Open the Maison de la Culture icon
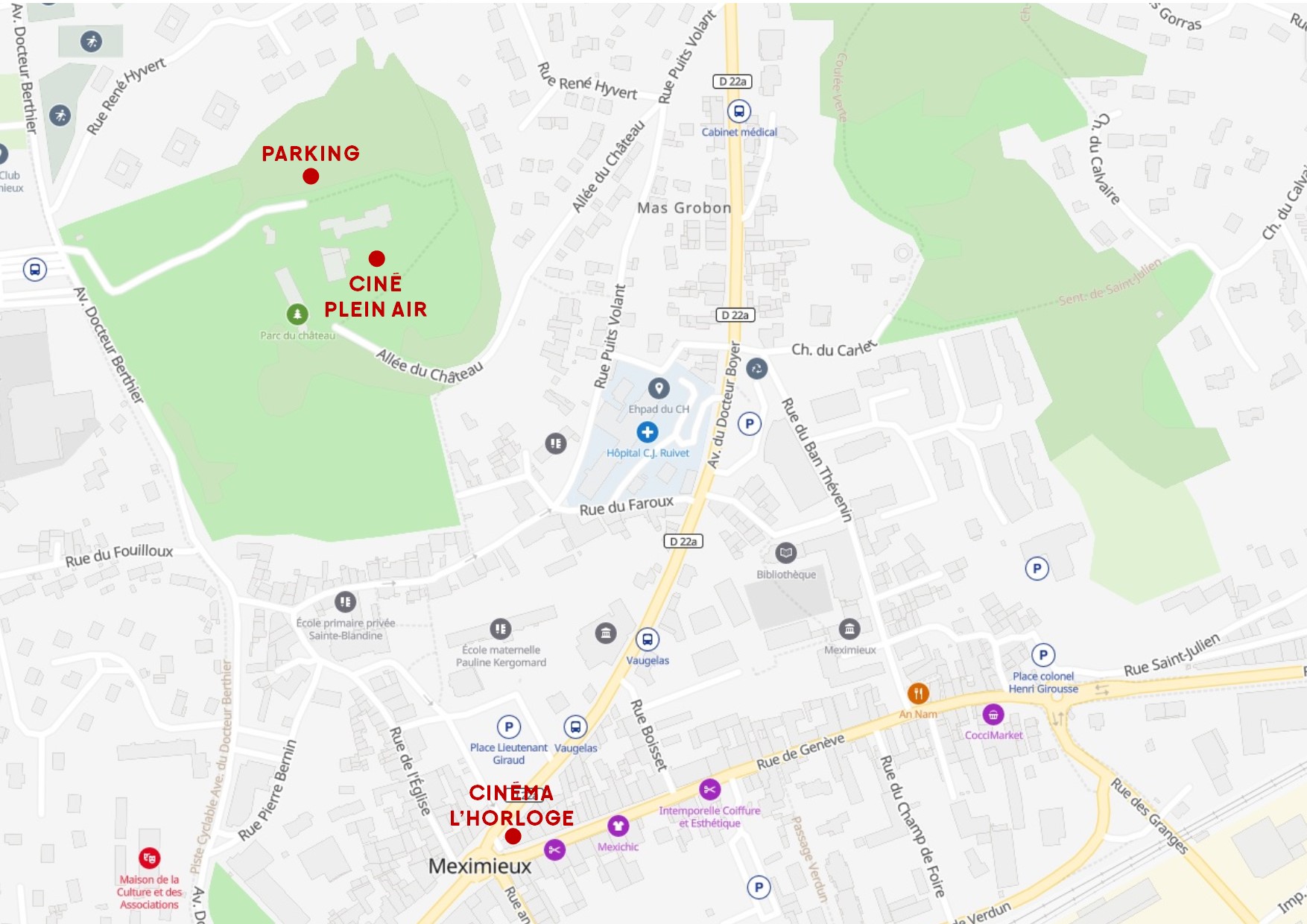 tap(149, 858)
